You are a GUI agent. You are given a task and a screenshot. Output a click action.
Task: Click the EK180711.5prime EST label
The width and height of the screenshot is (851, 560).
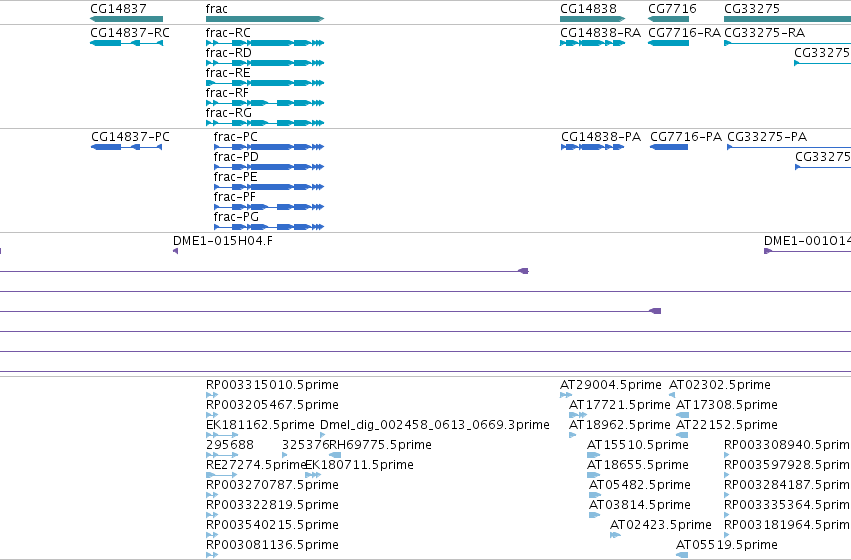pyautogui.click(x=359, y=465)
